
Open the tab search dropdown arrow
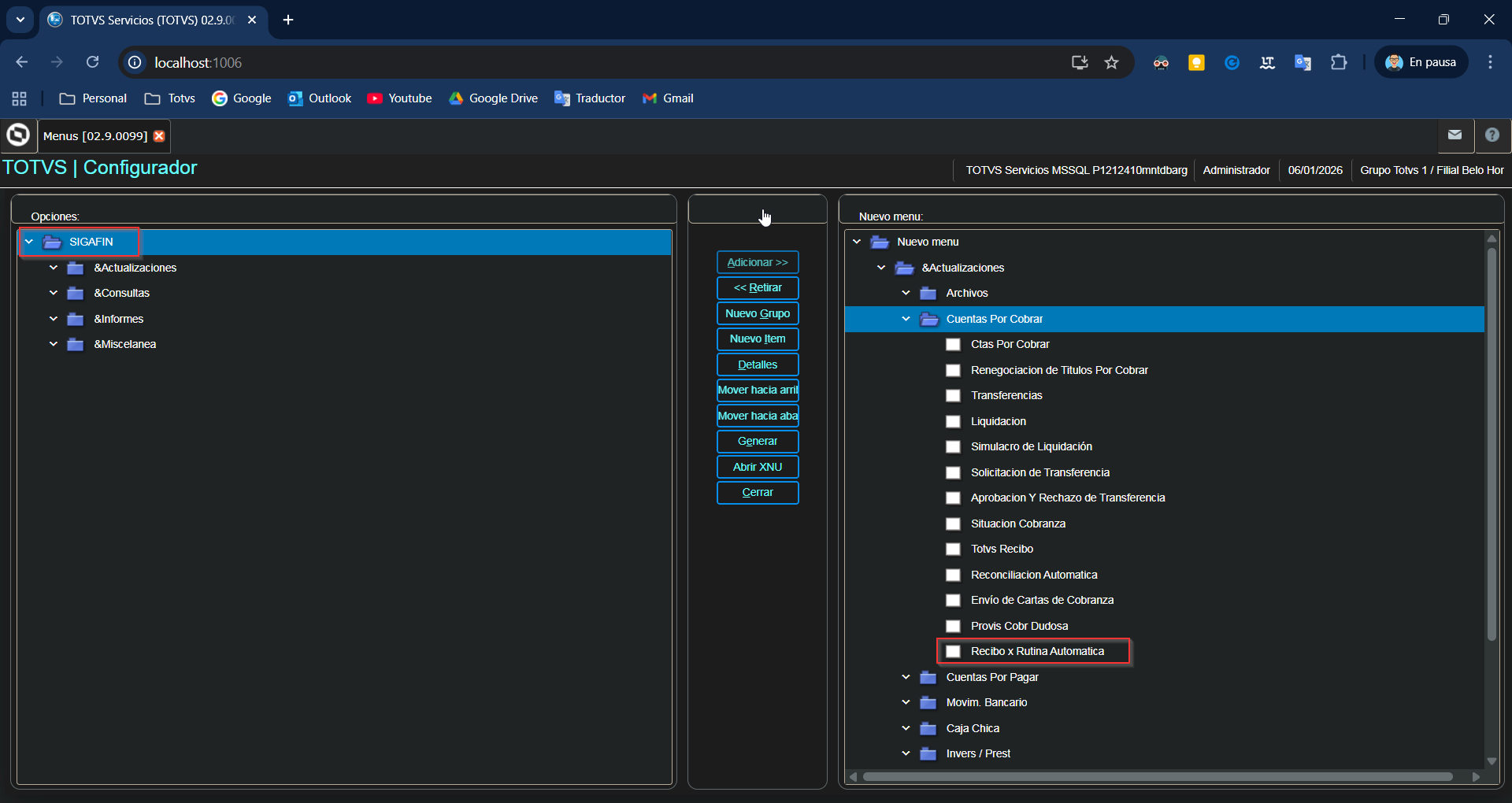[x=20, y=20]
